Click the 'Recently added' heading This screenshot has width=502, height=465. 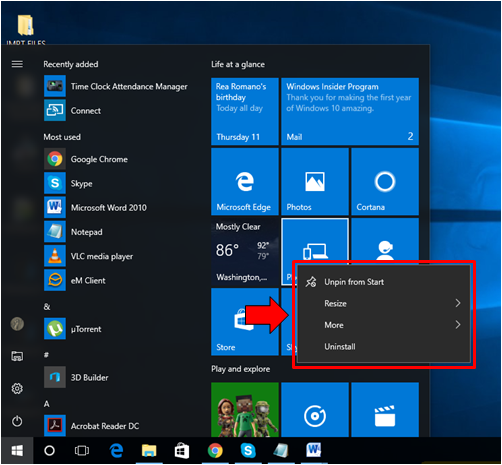[71, 64]
